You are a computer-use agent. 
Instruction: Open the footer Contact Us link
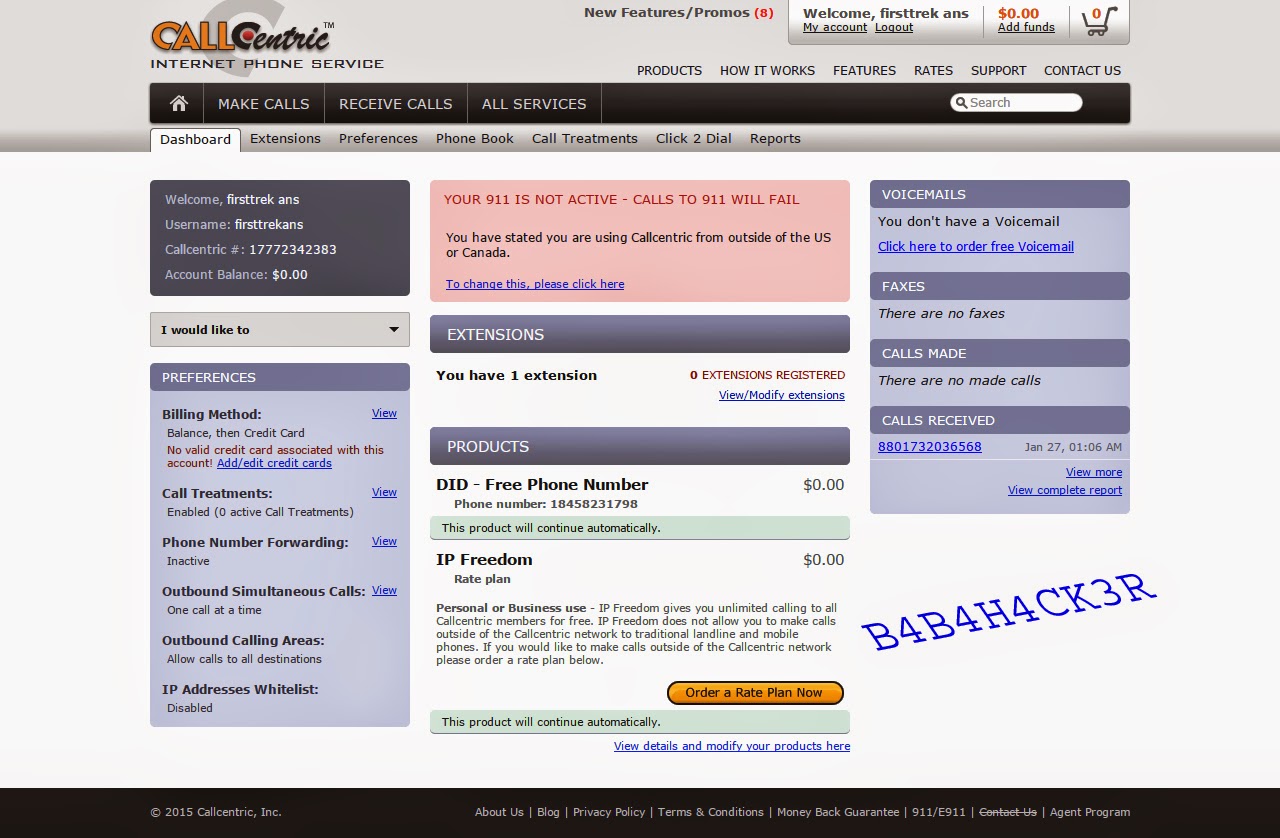coord(1008,812)
